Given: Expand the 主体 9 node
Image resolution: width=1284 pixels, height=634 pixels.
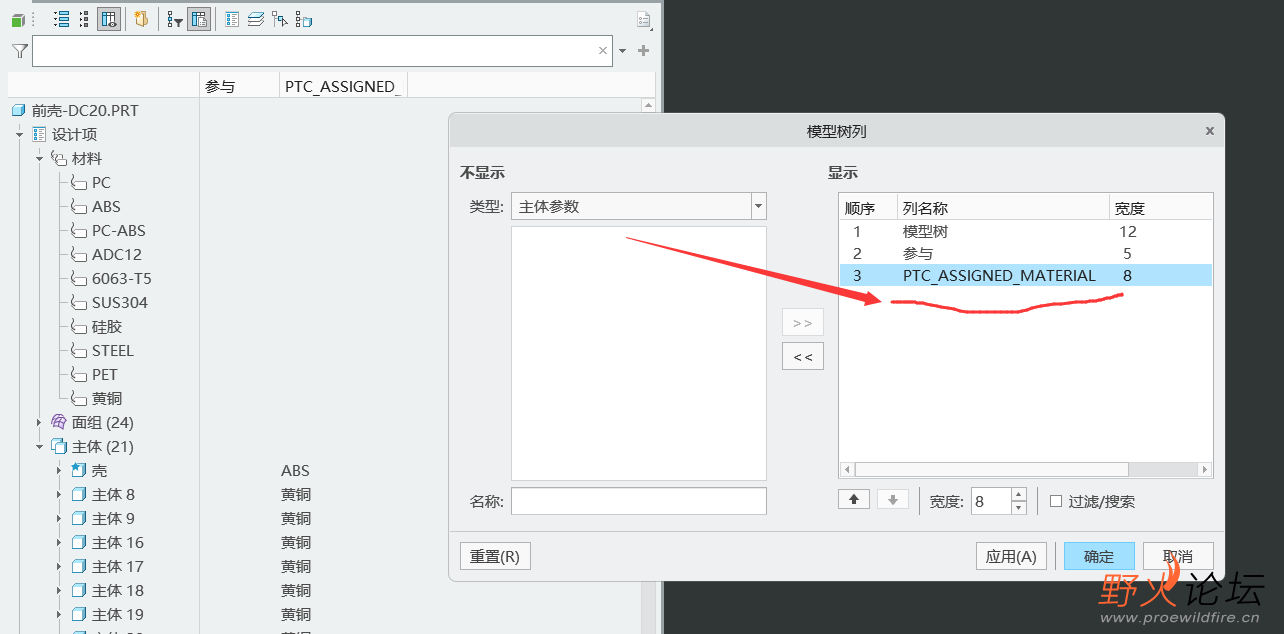Looking at the screenshot, I should 59,519.
